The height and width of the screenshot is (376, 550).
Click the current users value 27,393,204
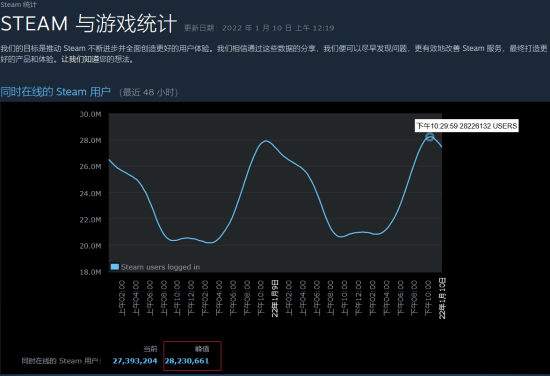pyautogui.click(x=135, y=361)
